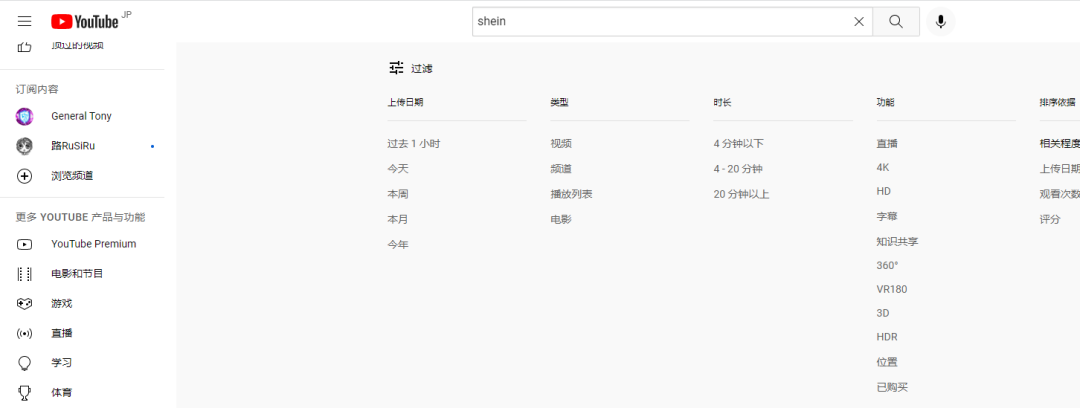1080x408 pixels.
Task: Click YouTube Premium play icon
Action: pos(24,244)
